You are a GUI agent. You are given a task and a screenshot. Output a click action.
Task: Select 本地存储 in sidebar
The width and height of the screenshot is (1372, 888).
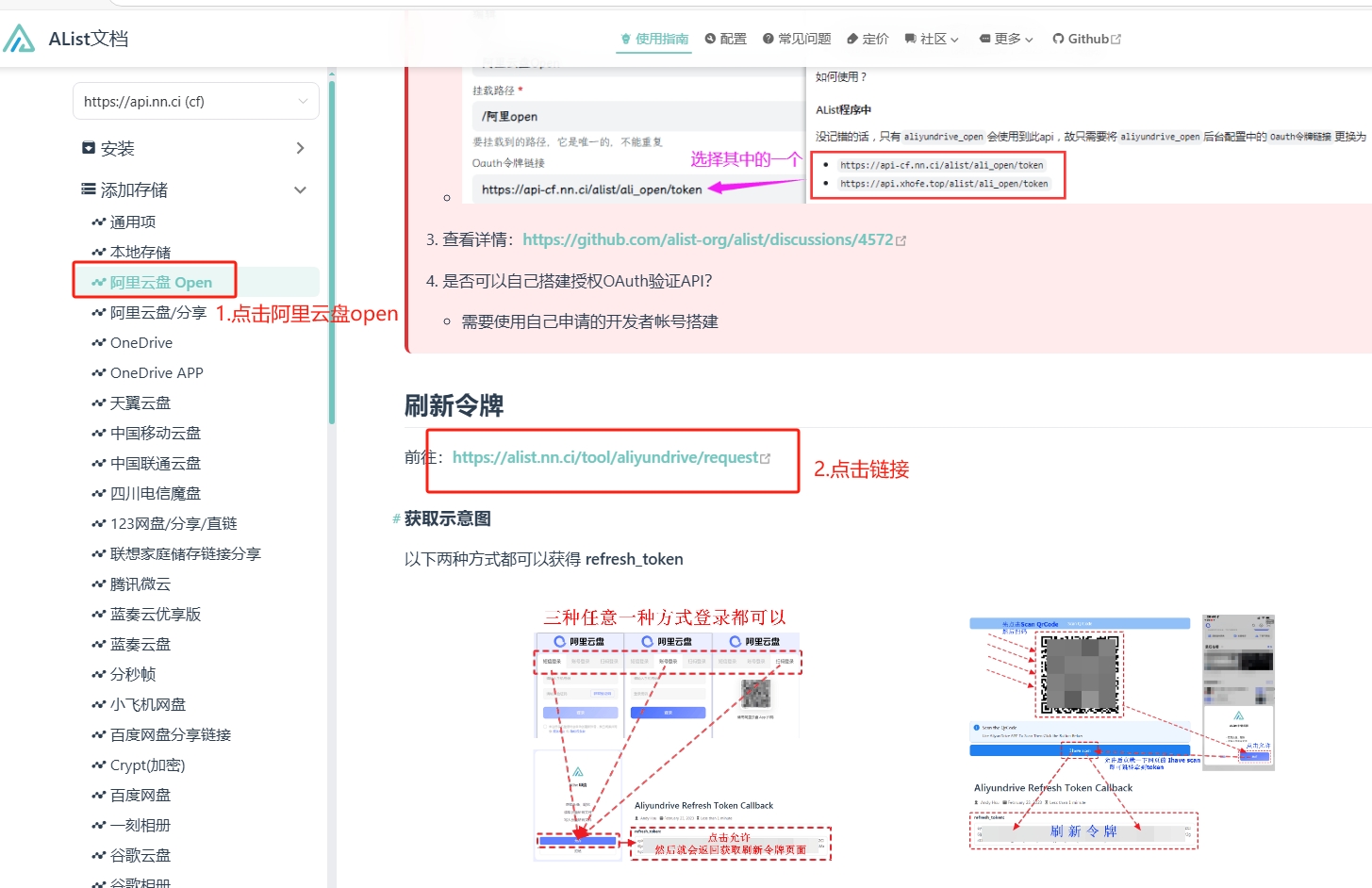pyautogui.click(x=141, y=252)
